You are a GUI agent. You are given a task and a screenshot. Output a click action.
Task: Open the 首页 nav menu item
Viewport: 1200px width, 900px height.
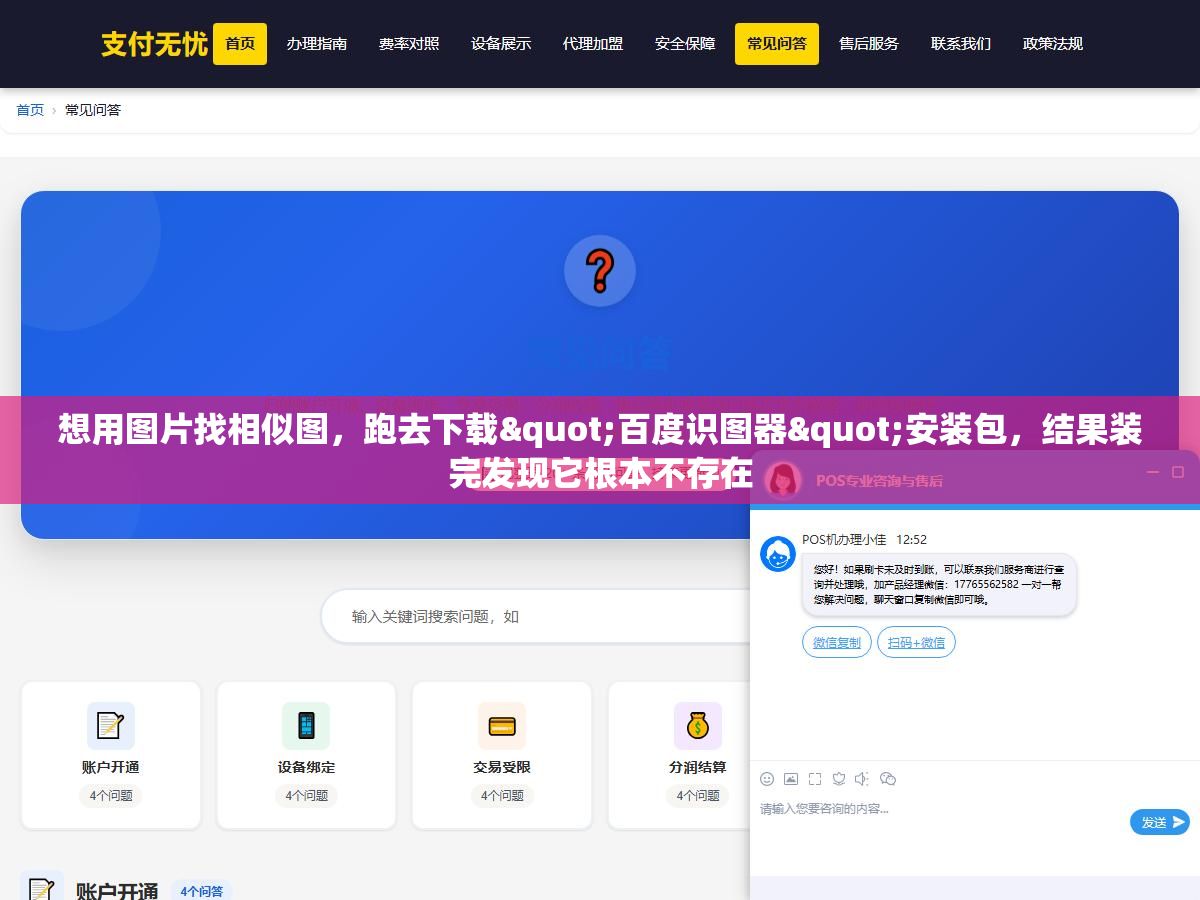tap(240, 44)
